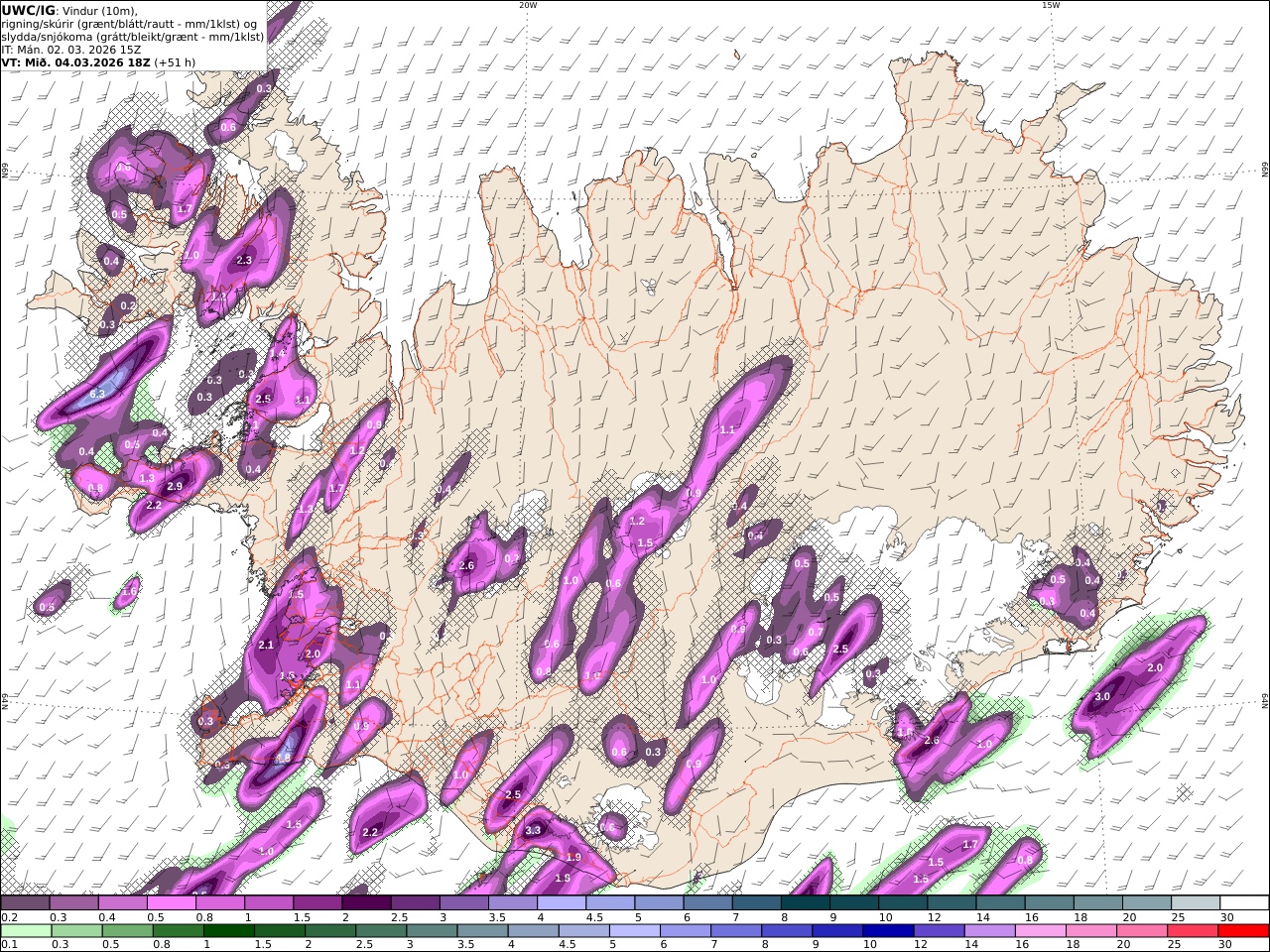This screenshot has width=1270, height=952.
Task: Select the bottom-row green swatch between 0.5 and 0.8
Action: 127,931
